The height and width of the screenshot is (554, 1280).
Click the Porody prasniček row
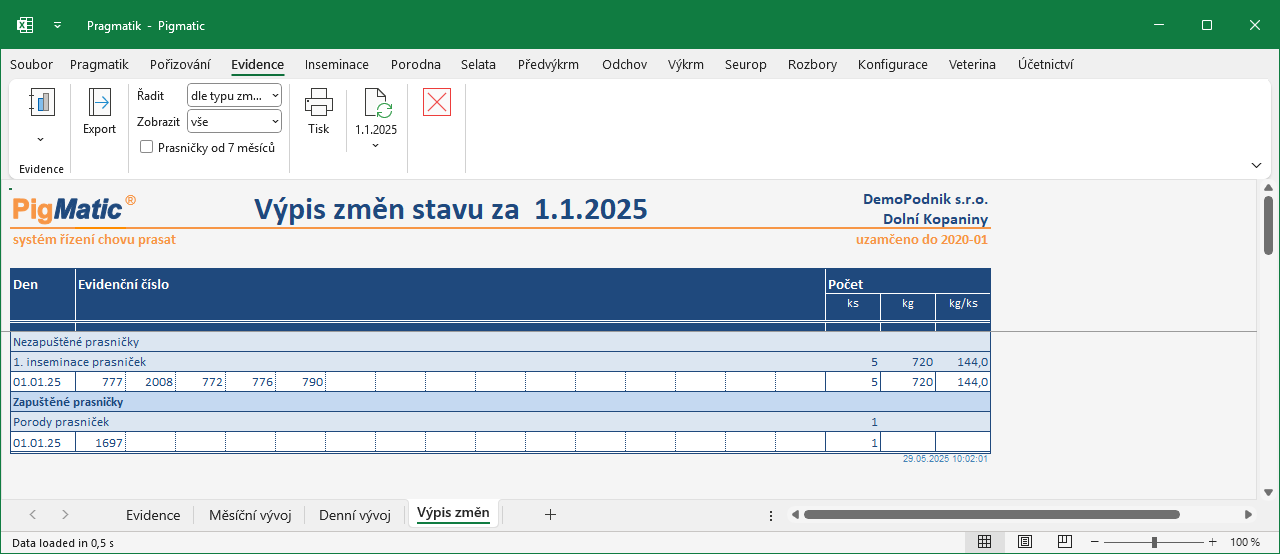[x=500, y=422]
